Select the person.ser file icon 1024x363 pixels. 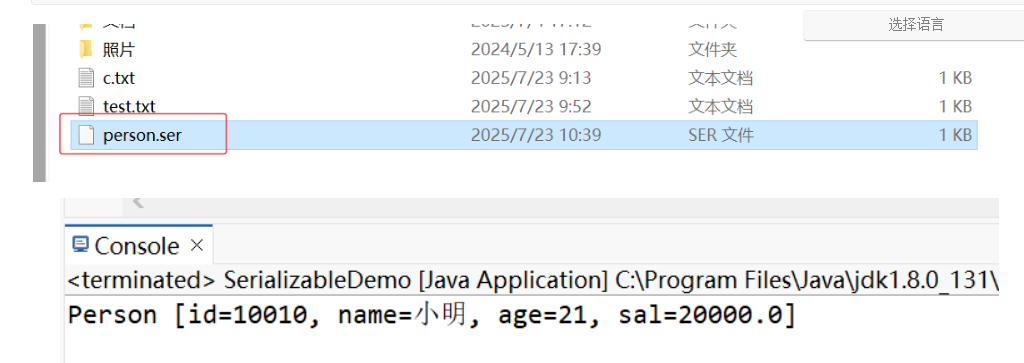[86, 134]
